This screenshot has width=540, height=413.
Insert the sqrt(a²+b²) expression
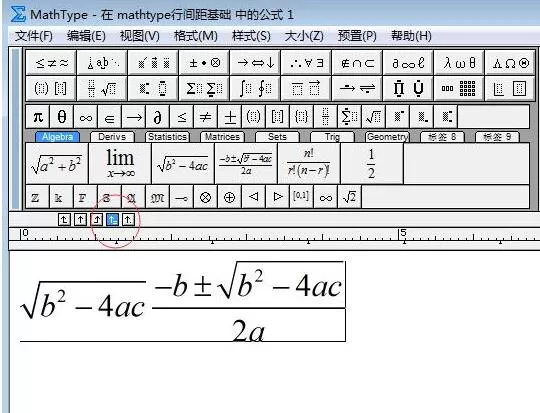[57, 164]
